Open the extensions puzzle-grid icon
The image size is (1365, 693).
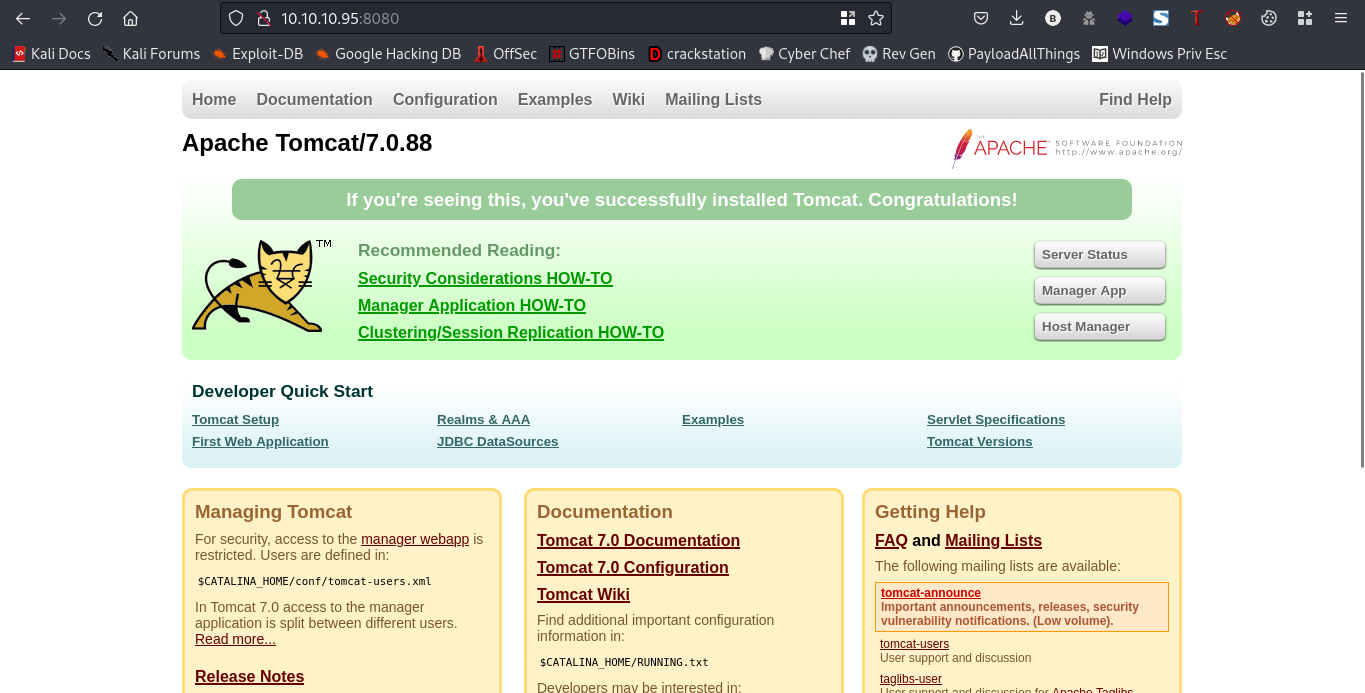coord(1304,18)
